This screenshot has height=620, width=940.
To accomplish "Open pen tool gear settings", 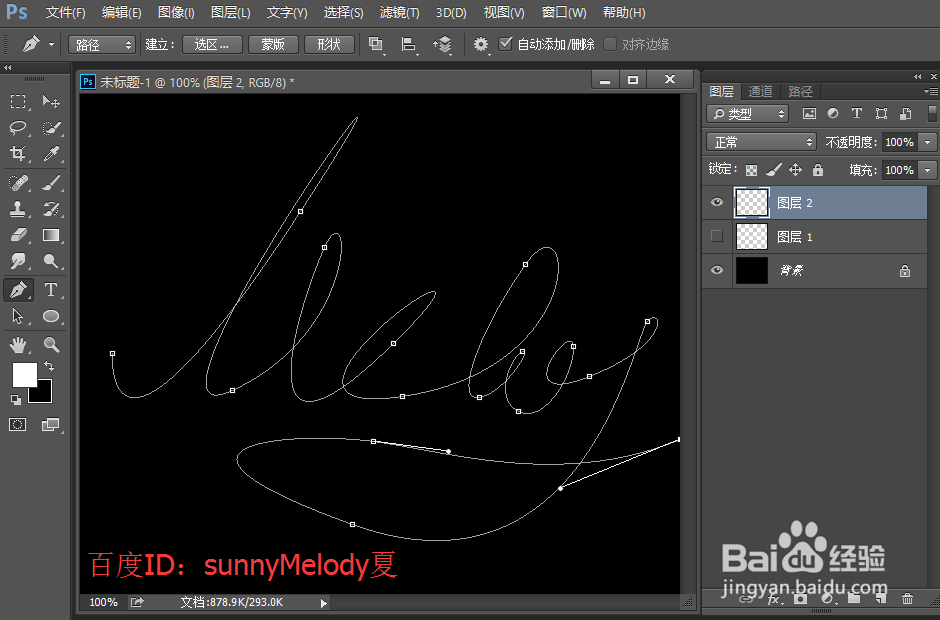I will (481, 44).
